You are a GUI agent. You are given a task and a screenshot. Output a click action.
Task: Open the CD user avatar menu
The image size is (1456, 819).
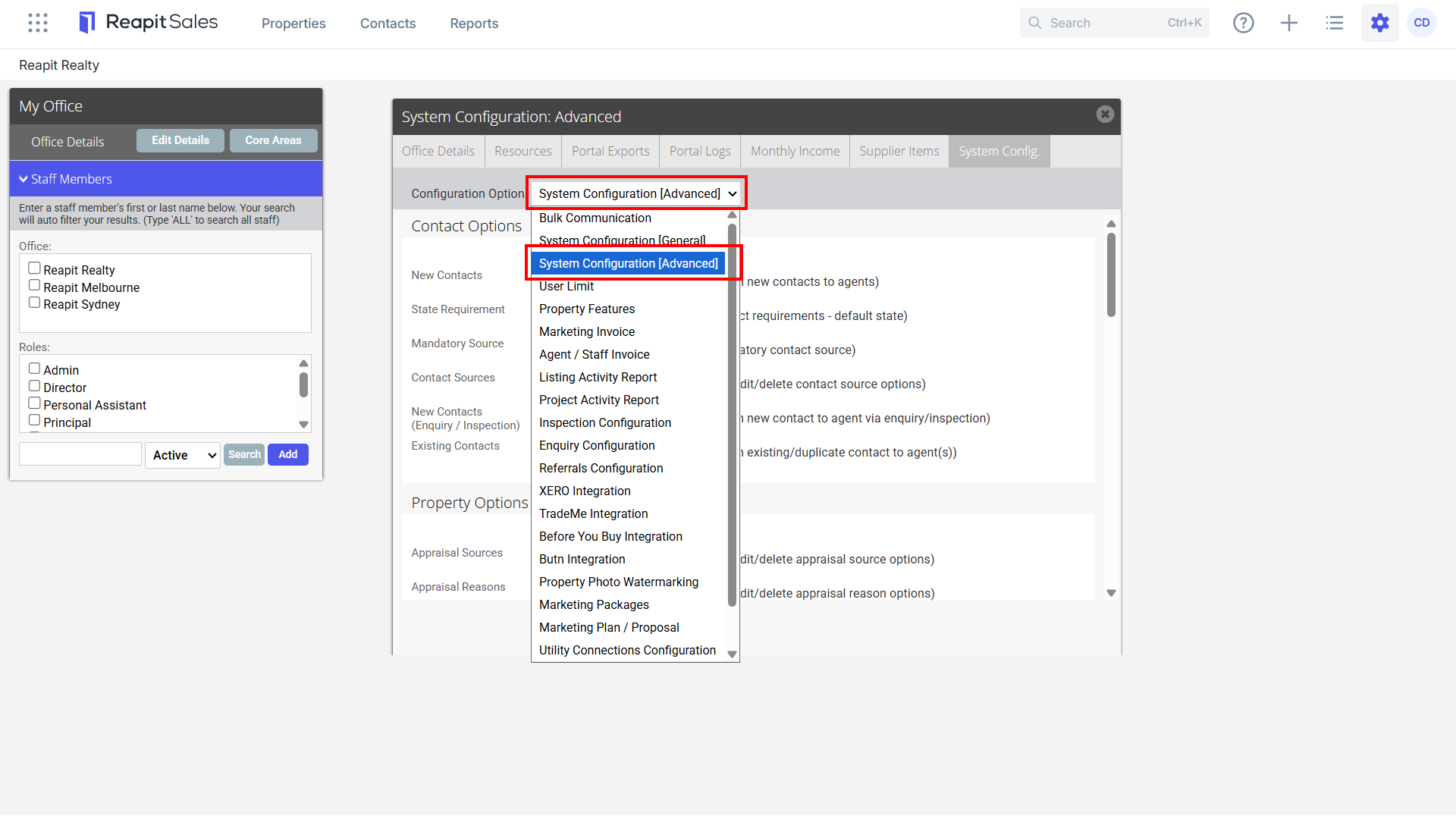tap(1422, 23)
